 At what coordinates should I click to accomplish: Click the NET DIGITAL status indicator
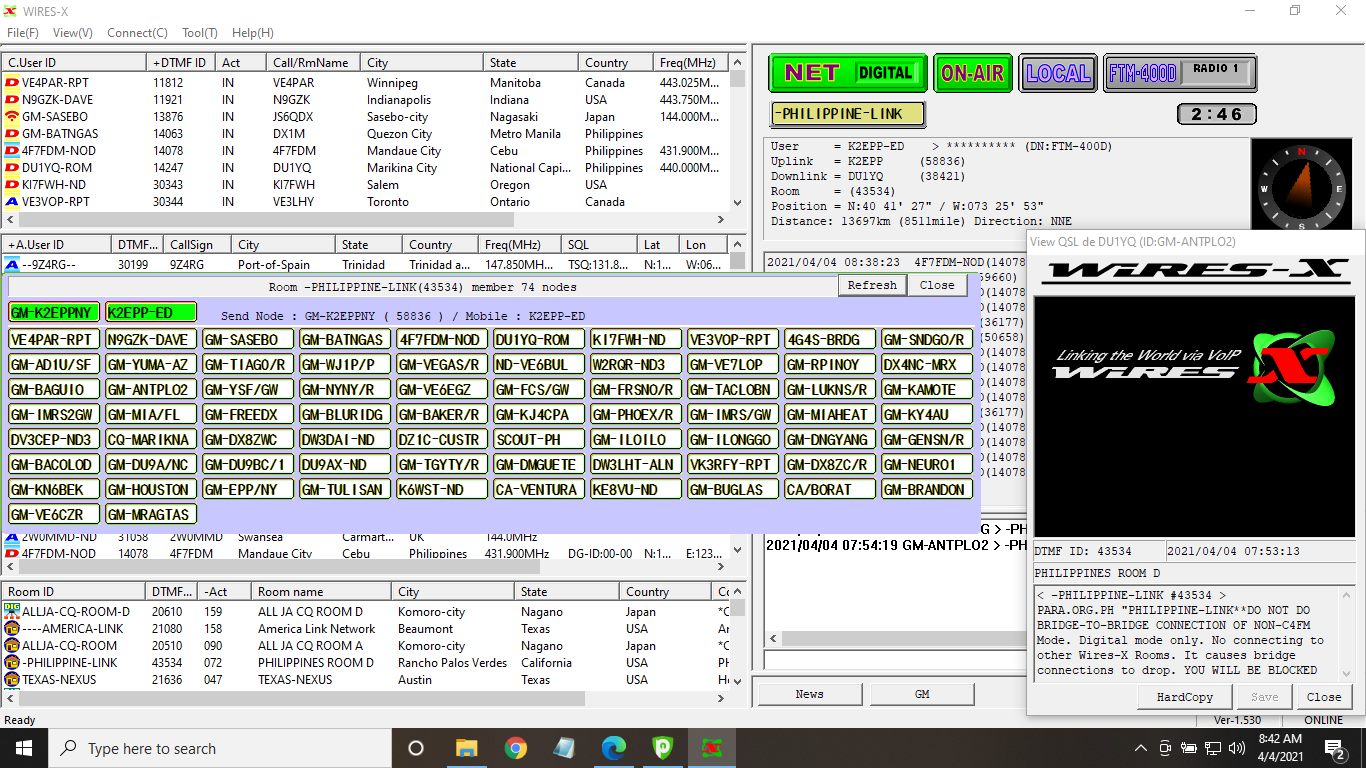pyautogui.click(x=848, y=73)
